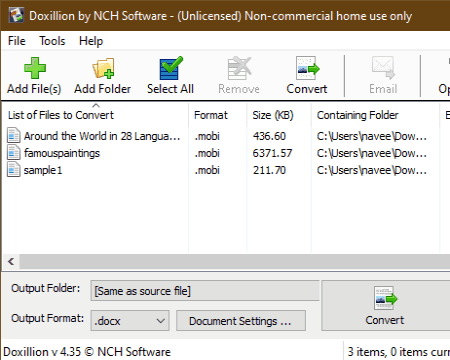Open the File menu
The image size is (450, 360).
pos(17,41)
